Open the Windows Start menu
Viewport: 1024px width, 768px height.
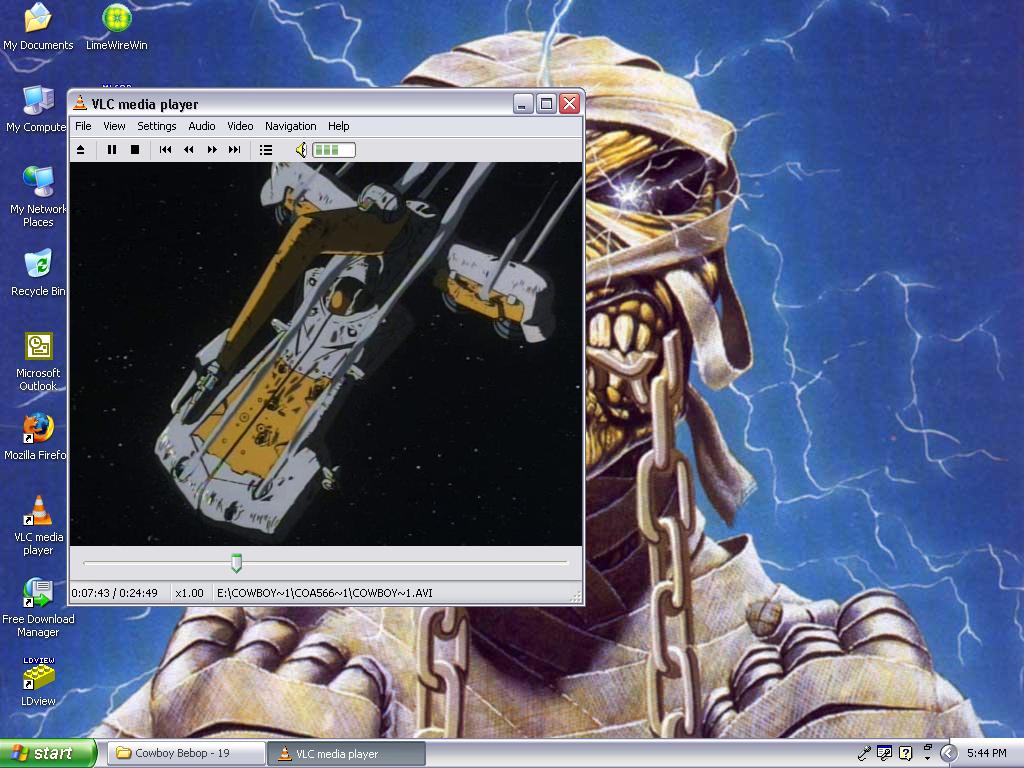click(47, 753)
